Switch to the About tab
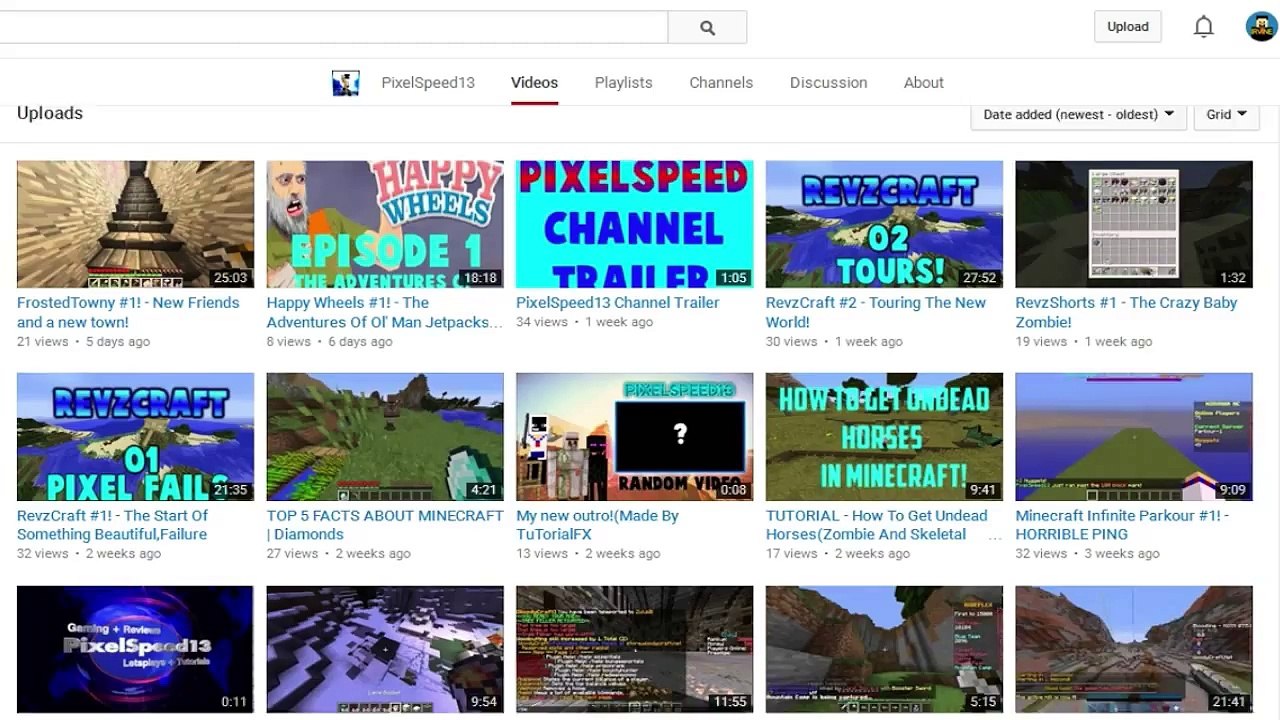Viewport: 1280px width, 720px height. tap(923, 83)
